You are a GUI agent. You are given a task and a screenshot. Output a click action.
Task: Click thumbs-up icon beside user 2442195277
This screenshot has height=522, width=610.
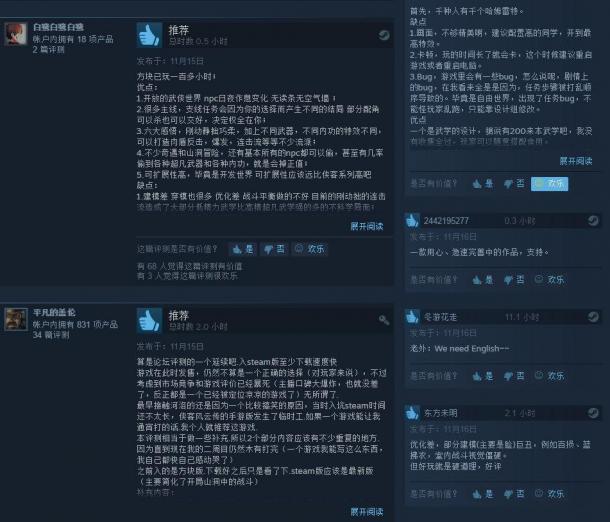[412, 221]
